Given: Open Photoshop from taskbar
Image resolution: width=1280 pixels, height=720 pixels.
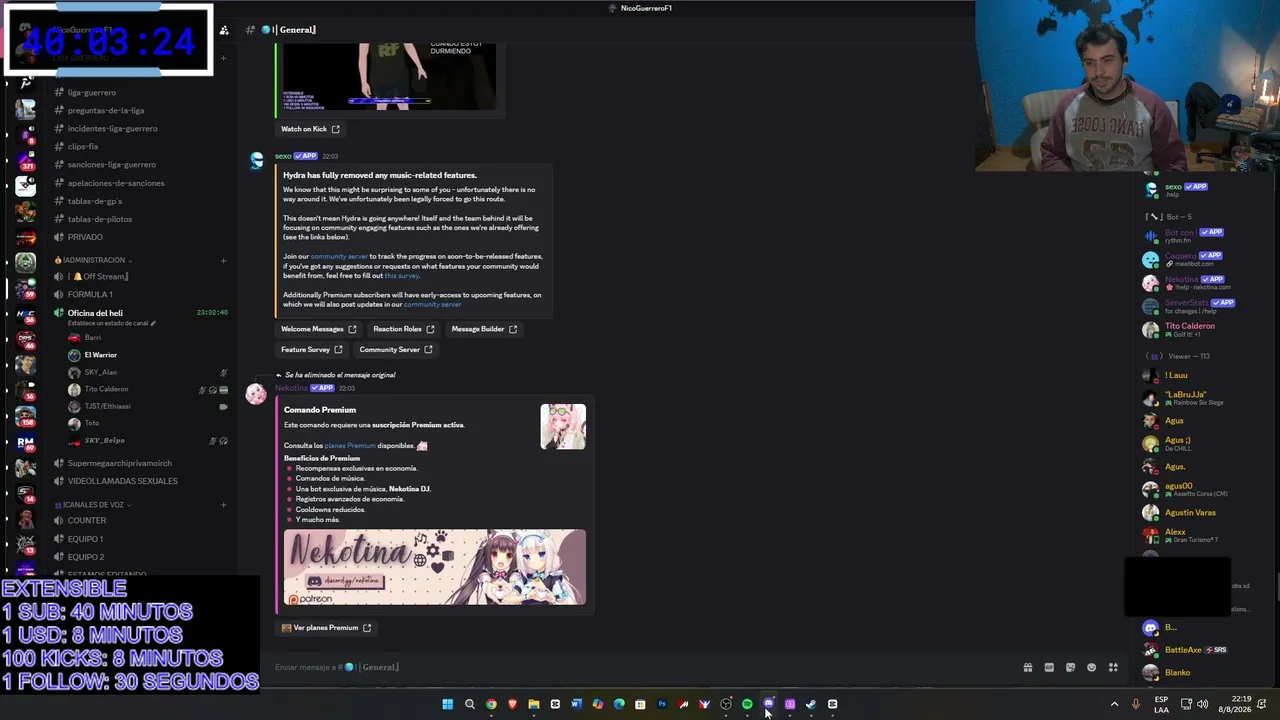Looking at the screenshot, I should [x=661, y=704].
